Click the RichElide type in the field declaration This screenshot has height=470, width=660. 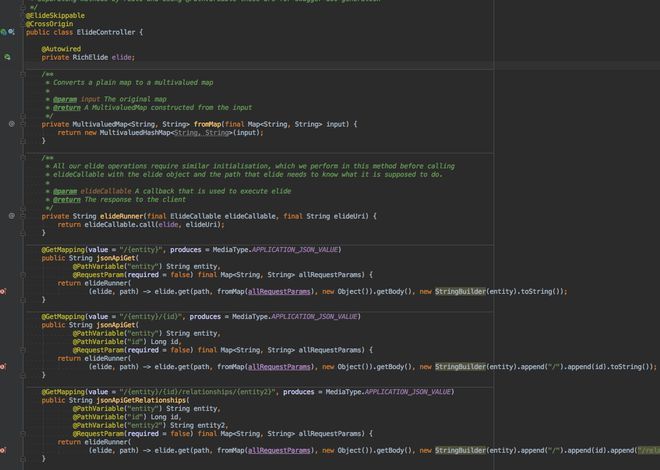(x=90, y=57)
